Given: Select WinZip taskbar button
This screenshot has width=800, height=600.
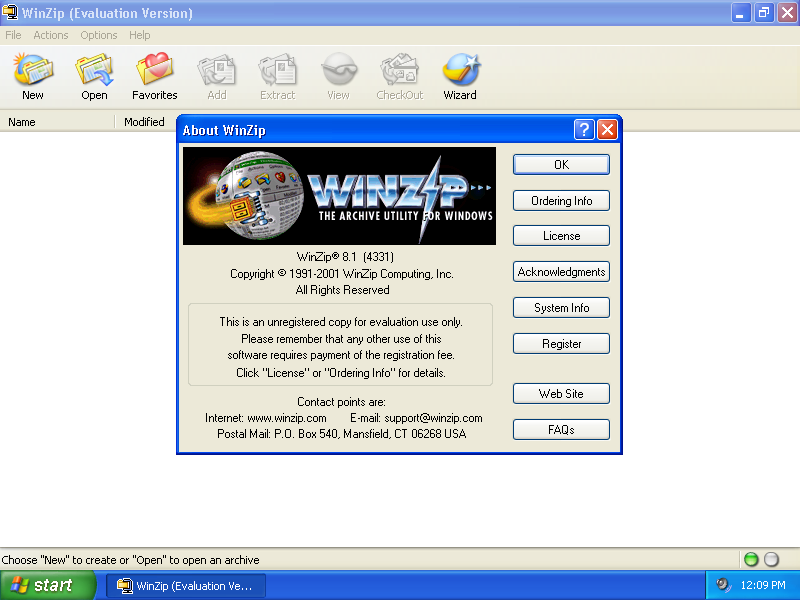Looking at the screenshot, I should pos(186,585).
